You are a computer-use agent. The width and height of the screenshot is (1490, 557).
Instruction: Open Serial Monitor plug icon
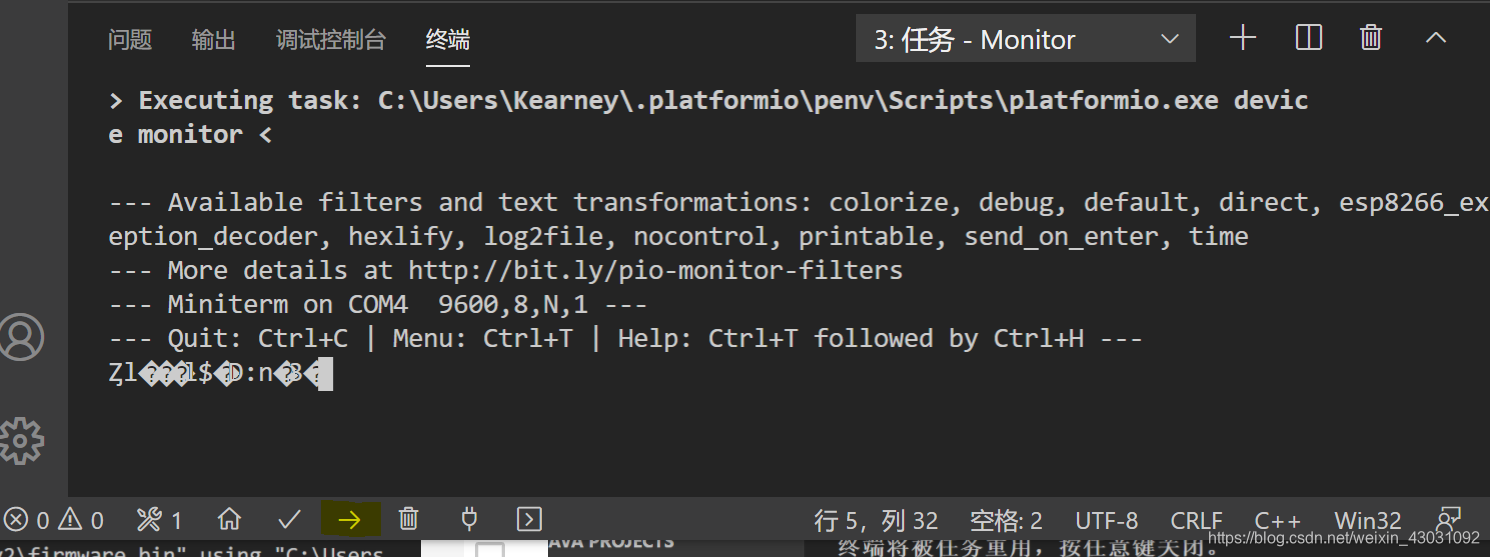(x=469, y=519)
